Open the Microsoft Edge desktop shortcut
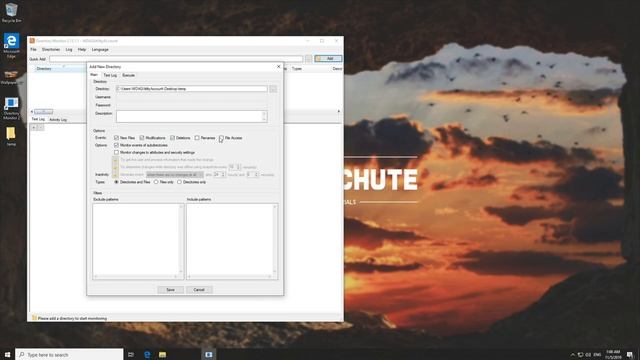The height and width of the screenshot is (360, 640). [x=11, y=45]
